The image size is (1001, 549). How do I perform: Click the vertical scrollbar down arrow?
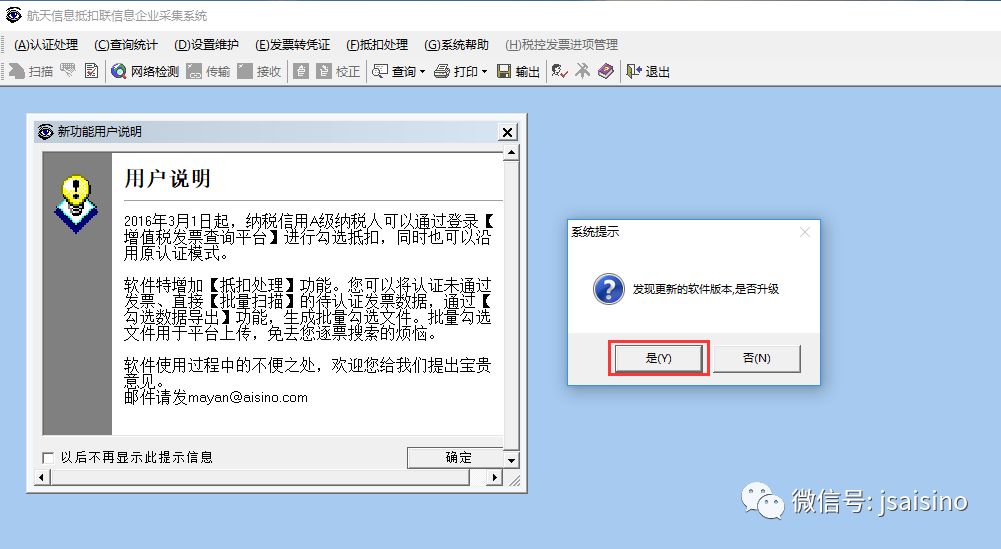[x=511, y=460]
